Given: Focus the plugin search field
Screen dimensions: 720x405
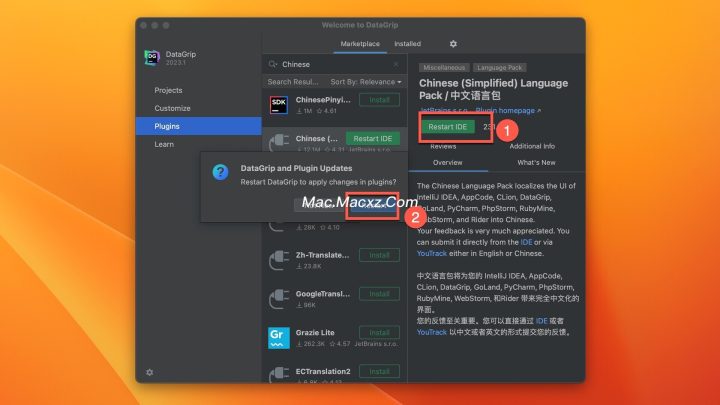Looking at the screenshot, I should 335,64.
